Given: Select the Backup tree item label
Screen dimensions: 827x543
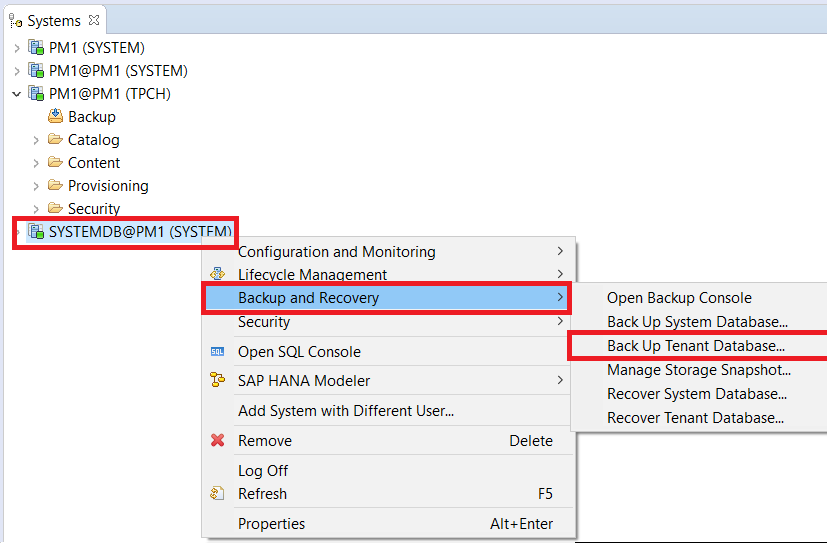Looking at the screenshot, I should [92, 117].
